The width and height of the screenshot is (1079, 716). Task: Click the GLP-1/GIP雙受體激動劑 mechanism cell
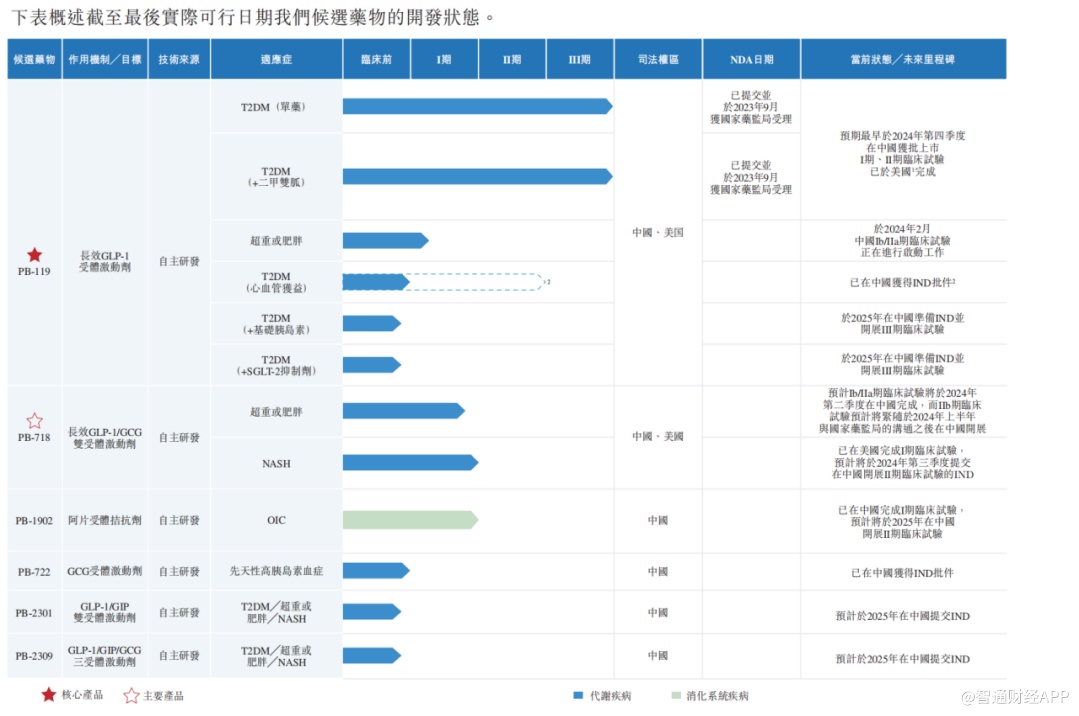click(105, 612)
